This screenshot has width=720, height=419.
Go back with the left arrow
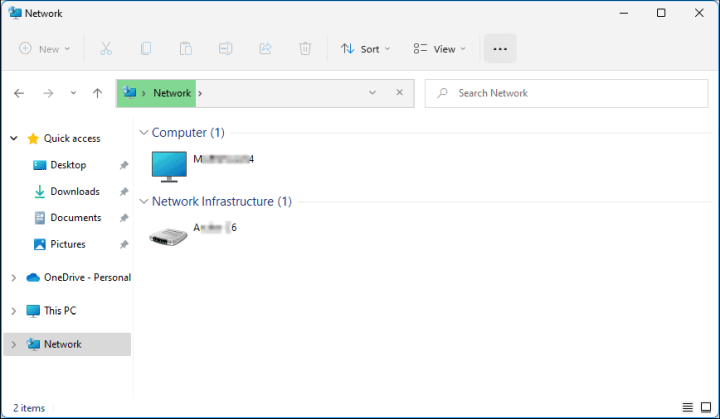(x=19, y=93)
